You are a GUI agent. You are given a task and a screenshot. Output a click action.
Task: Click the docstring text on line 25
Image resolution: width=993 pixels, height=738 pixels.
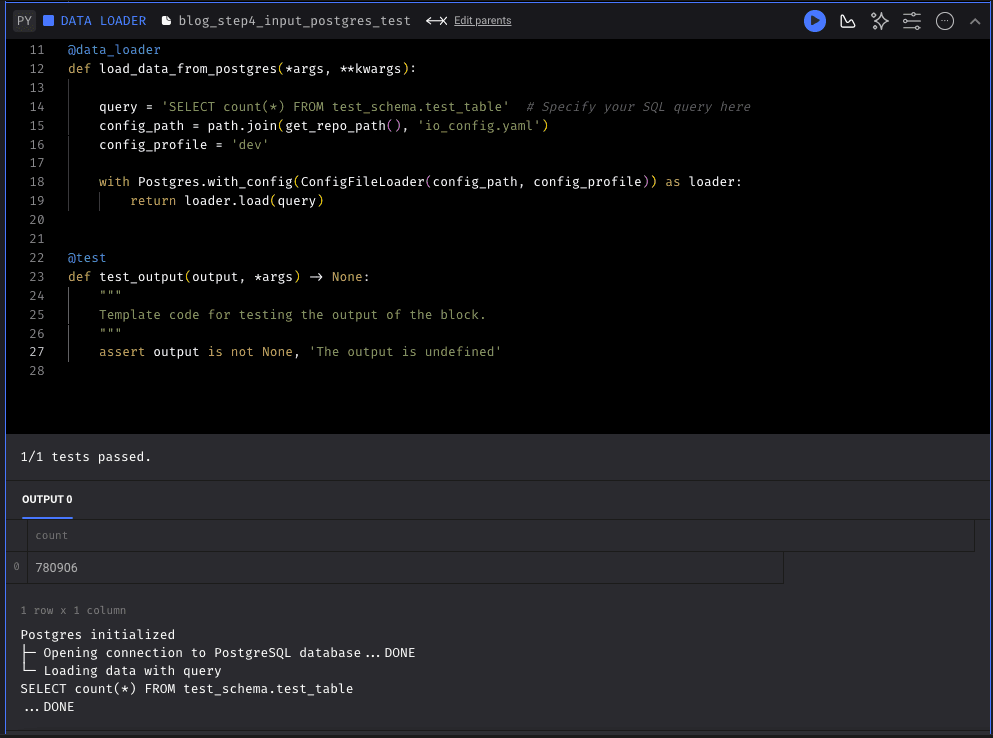click(x=292, y=315)
